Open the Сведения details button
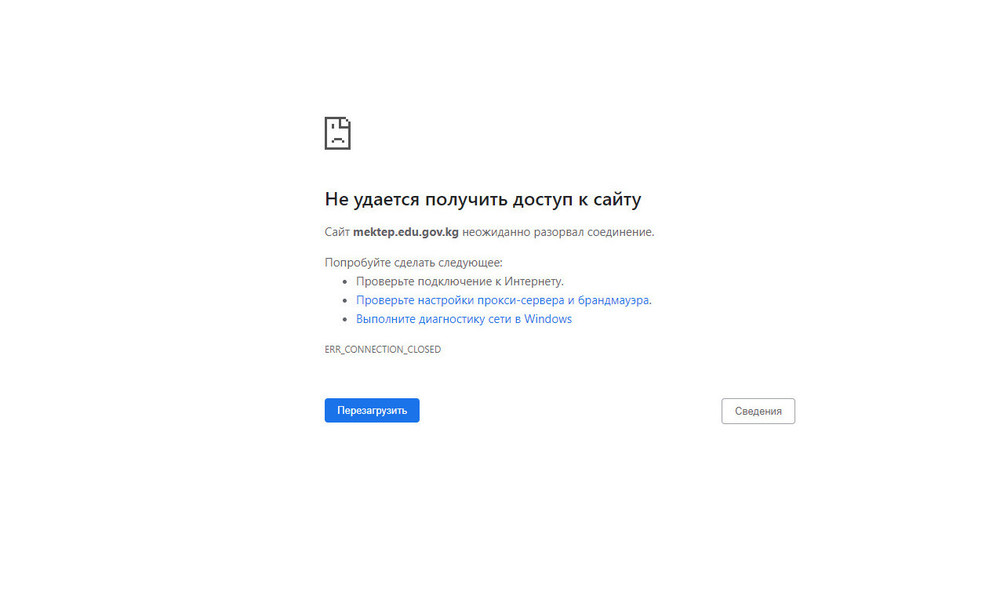This screenshot has width=1000, height=595. tap(758, 411)
